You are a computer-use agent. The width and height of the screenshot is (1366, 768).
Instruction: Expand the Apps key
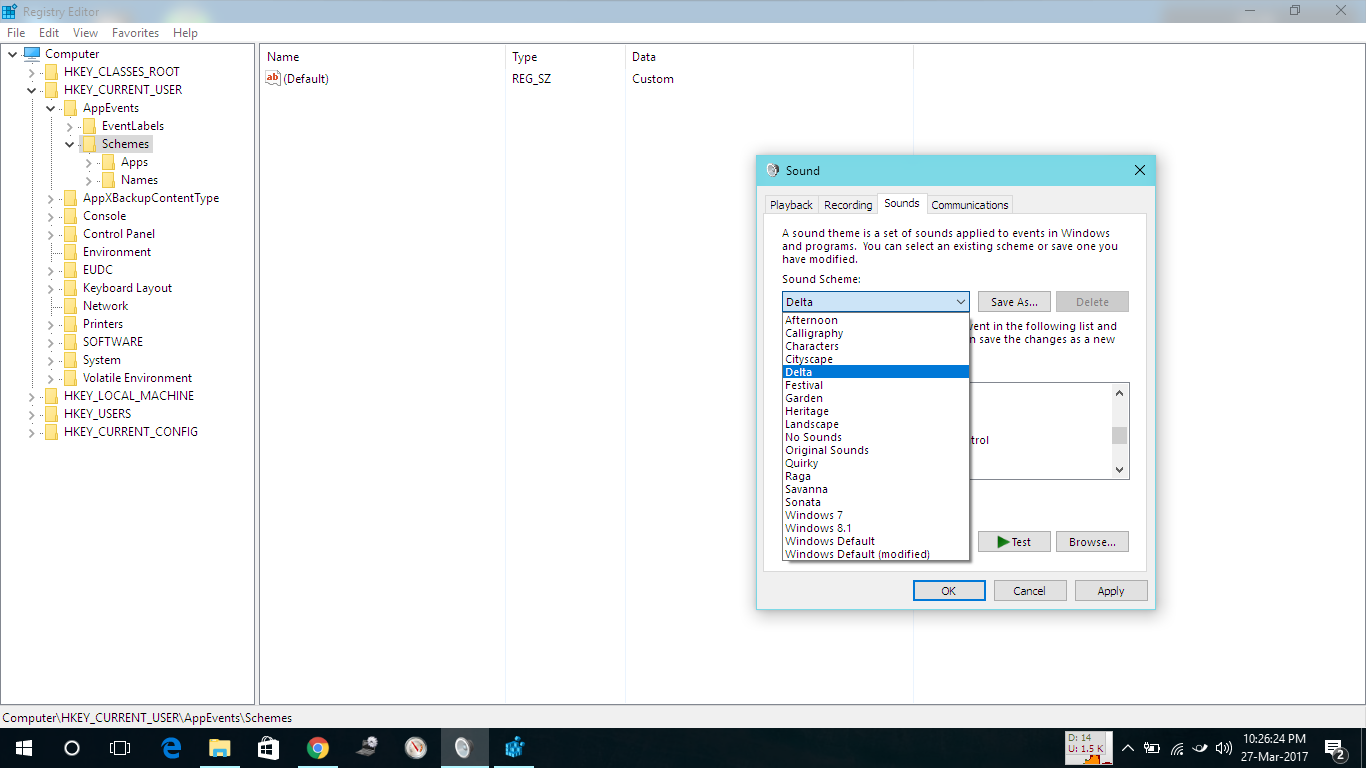tap(88, 162)
